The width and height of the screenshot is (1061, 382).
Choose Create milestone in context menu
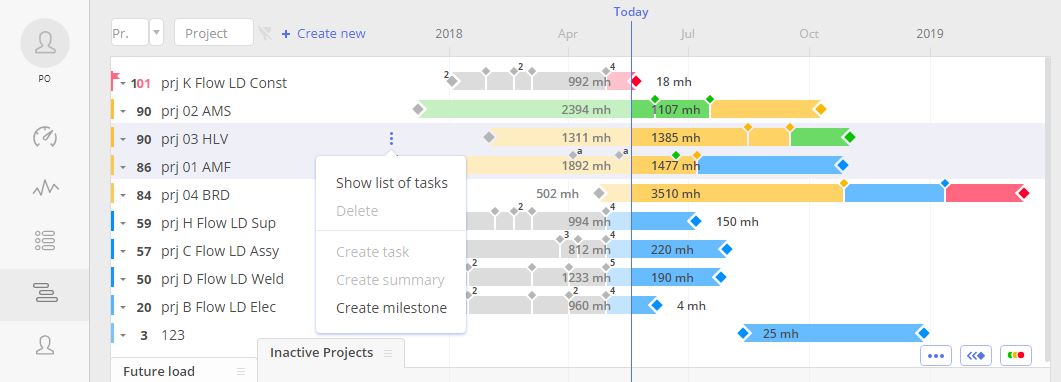[x=391, y=308]
